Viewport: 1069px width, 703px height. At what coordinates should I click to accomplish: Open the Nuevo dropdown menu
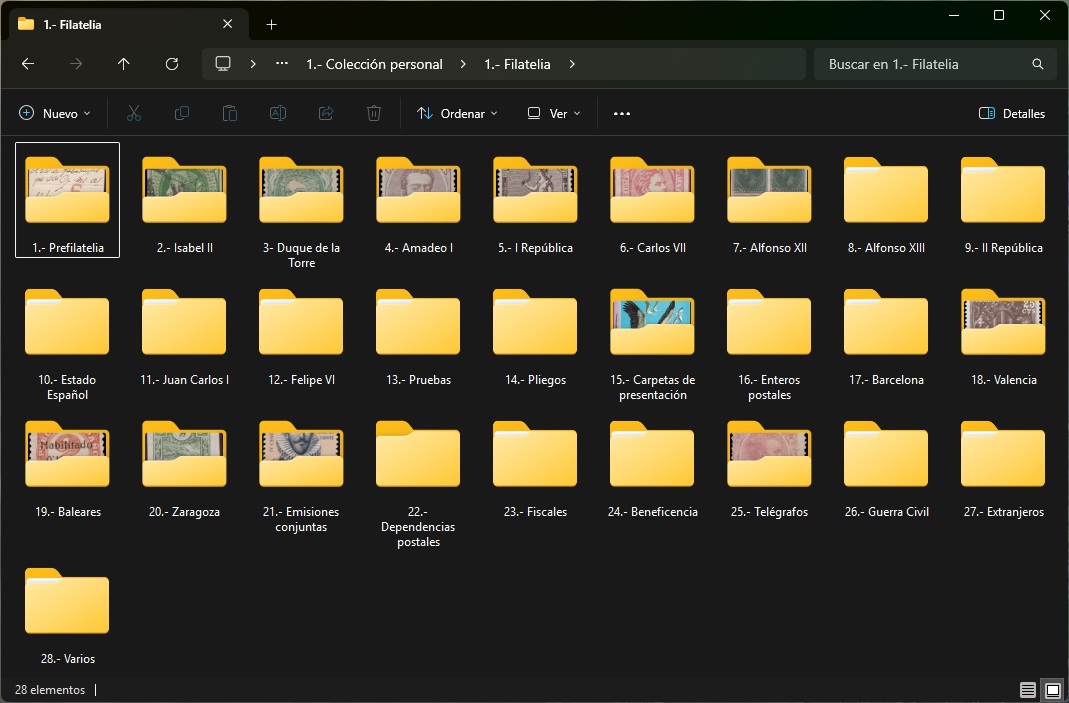pyautogui.click(x=55, y=114)
